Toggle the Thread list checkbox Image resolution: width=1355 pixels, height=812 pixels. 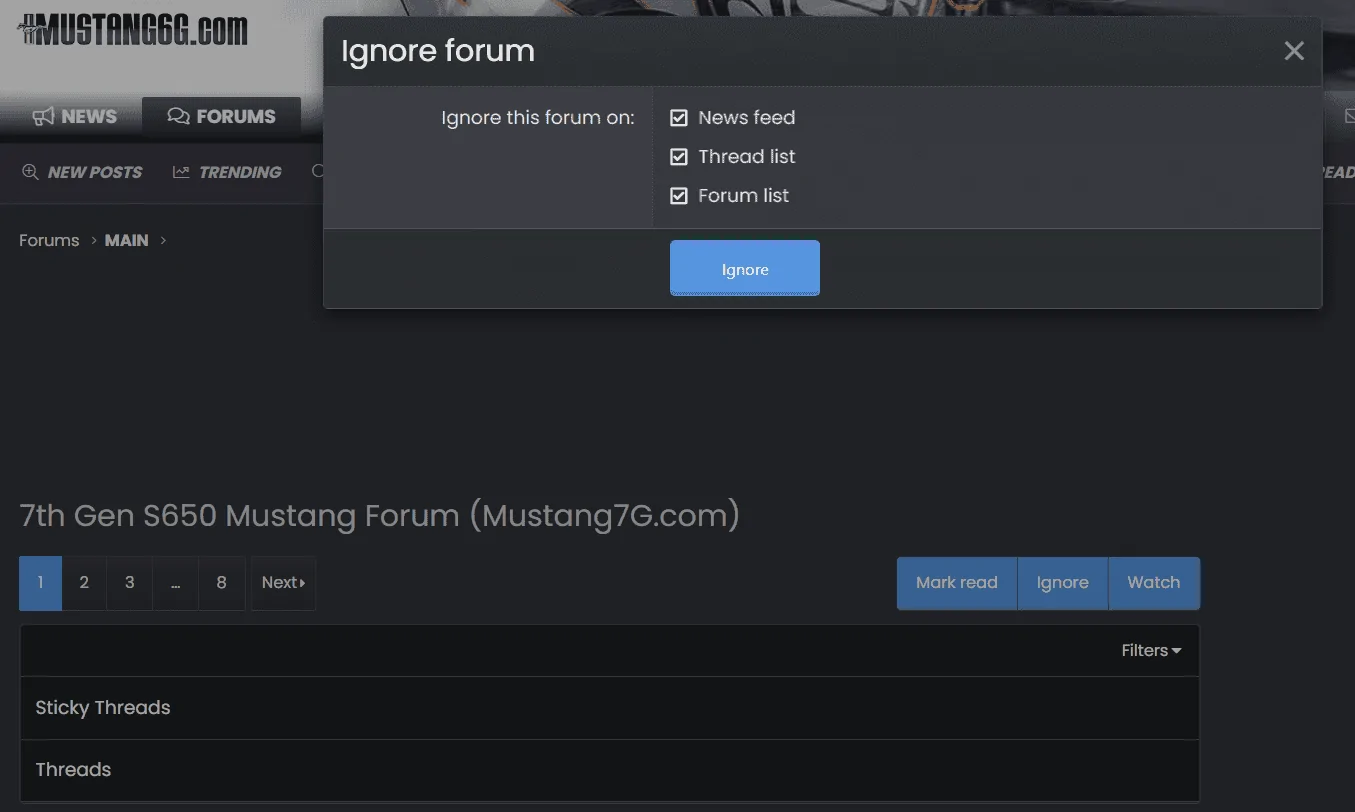[679, 157]
